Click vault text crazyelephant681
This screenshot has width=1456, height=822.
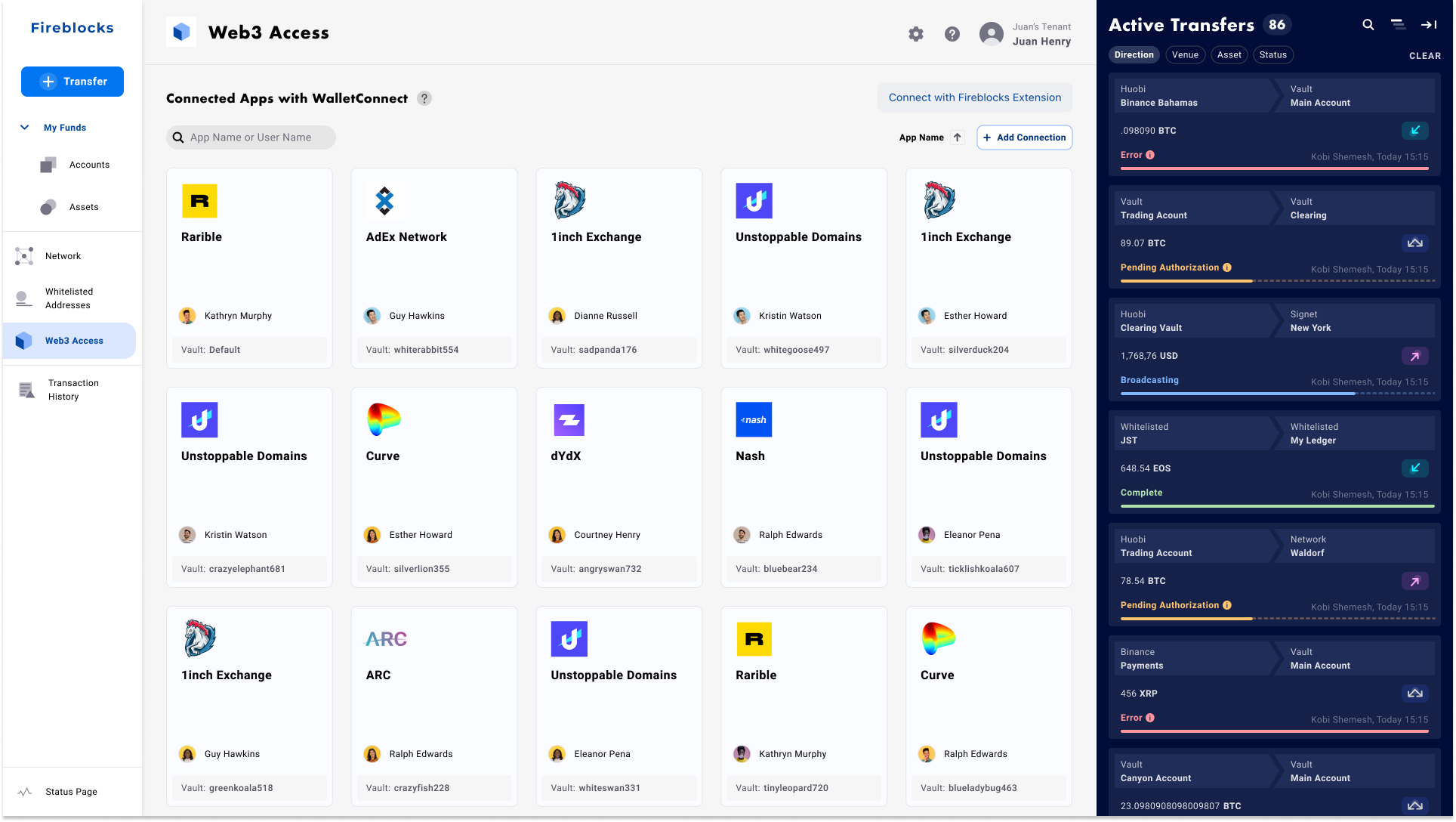click(247, 569)
